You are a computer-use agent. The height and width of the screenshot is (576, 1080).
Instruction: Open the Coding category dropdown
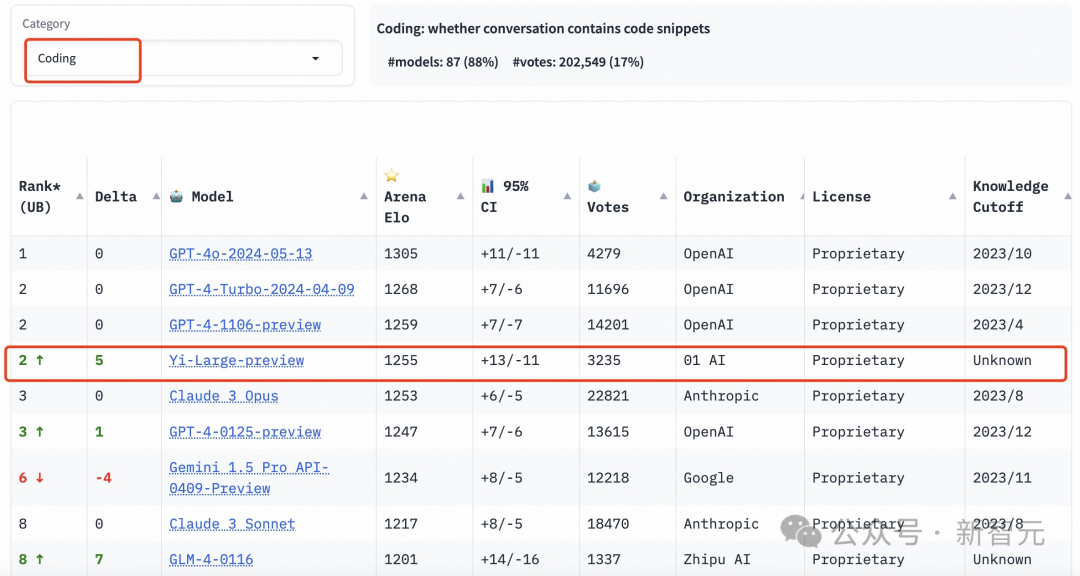[183, 59]
